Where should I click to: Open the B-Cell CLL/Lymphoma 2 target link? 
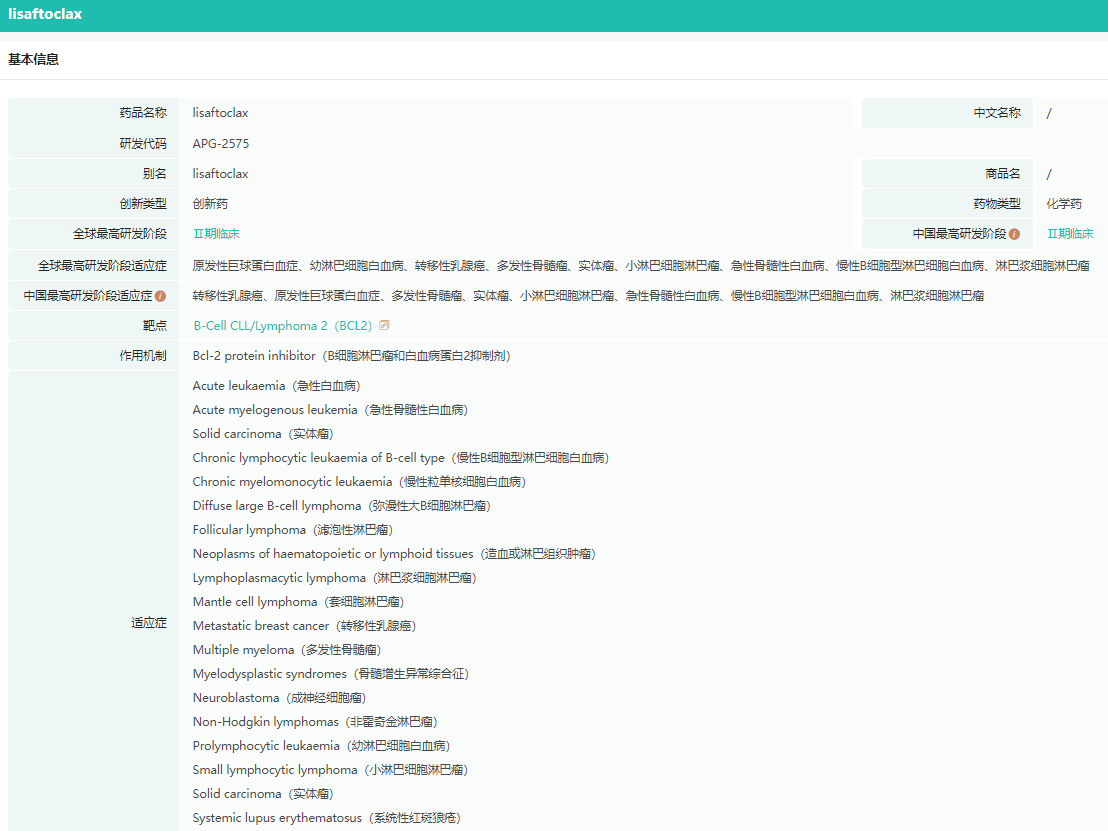tap(282, 326)
